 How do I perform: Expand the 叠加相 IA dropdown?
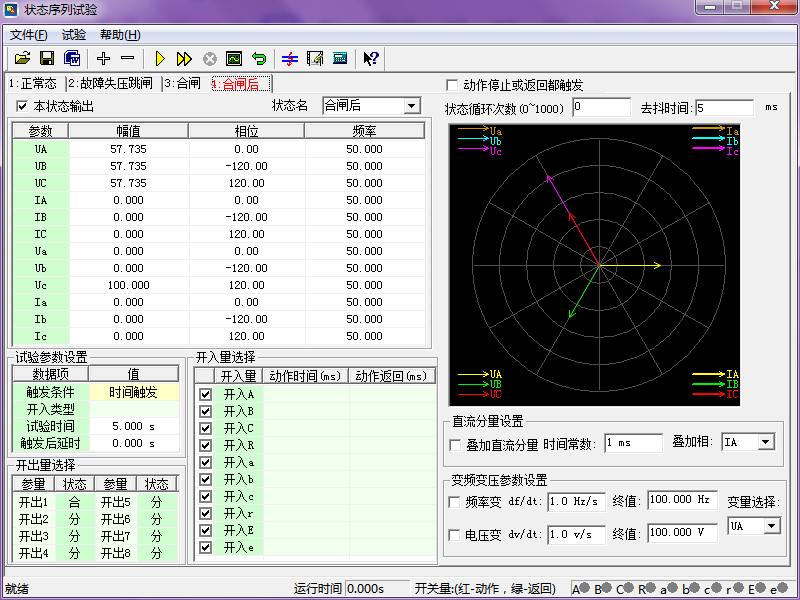(x=766, y=442)
